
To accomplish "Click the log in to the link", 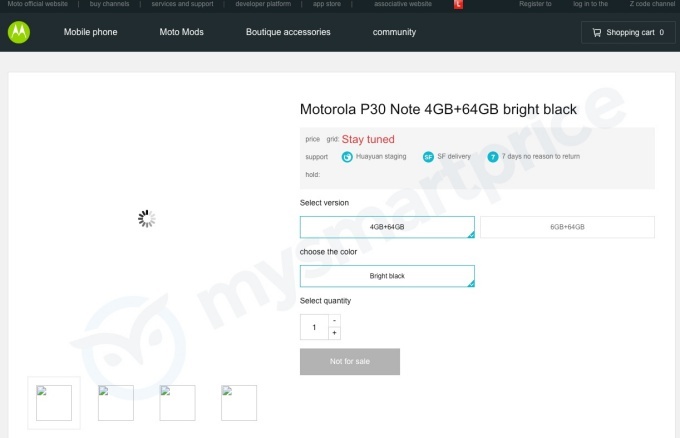I will point(590,4).
